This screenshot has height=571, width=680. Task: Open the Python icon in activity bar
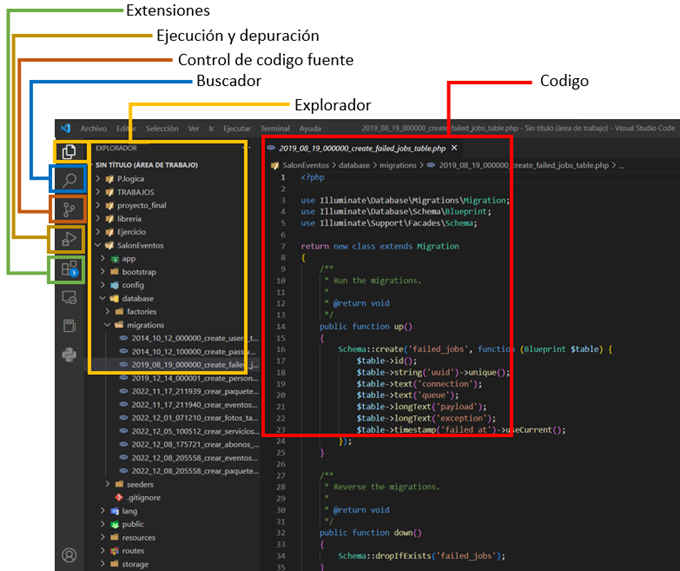(x=69, y=354)
